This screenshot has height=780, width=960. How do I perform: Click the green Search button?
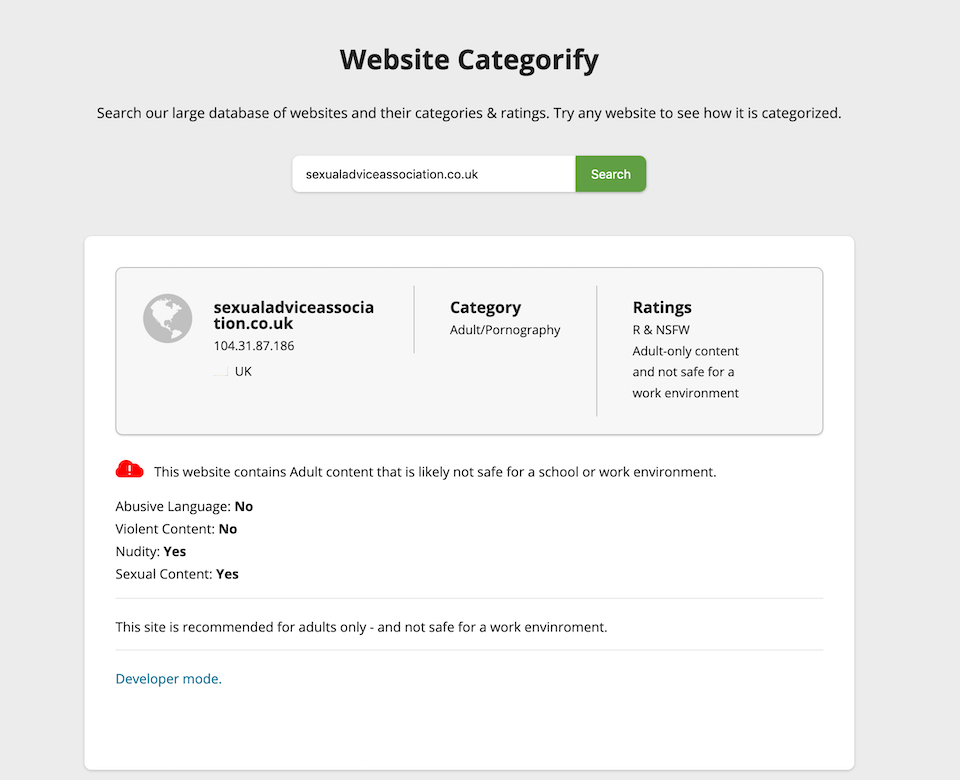(610, 174)
